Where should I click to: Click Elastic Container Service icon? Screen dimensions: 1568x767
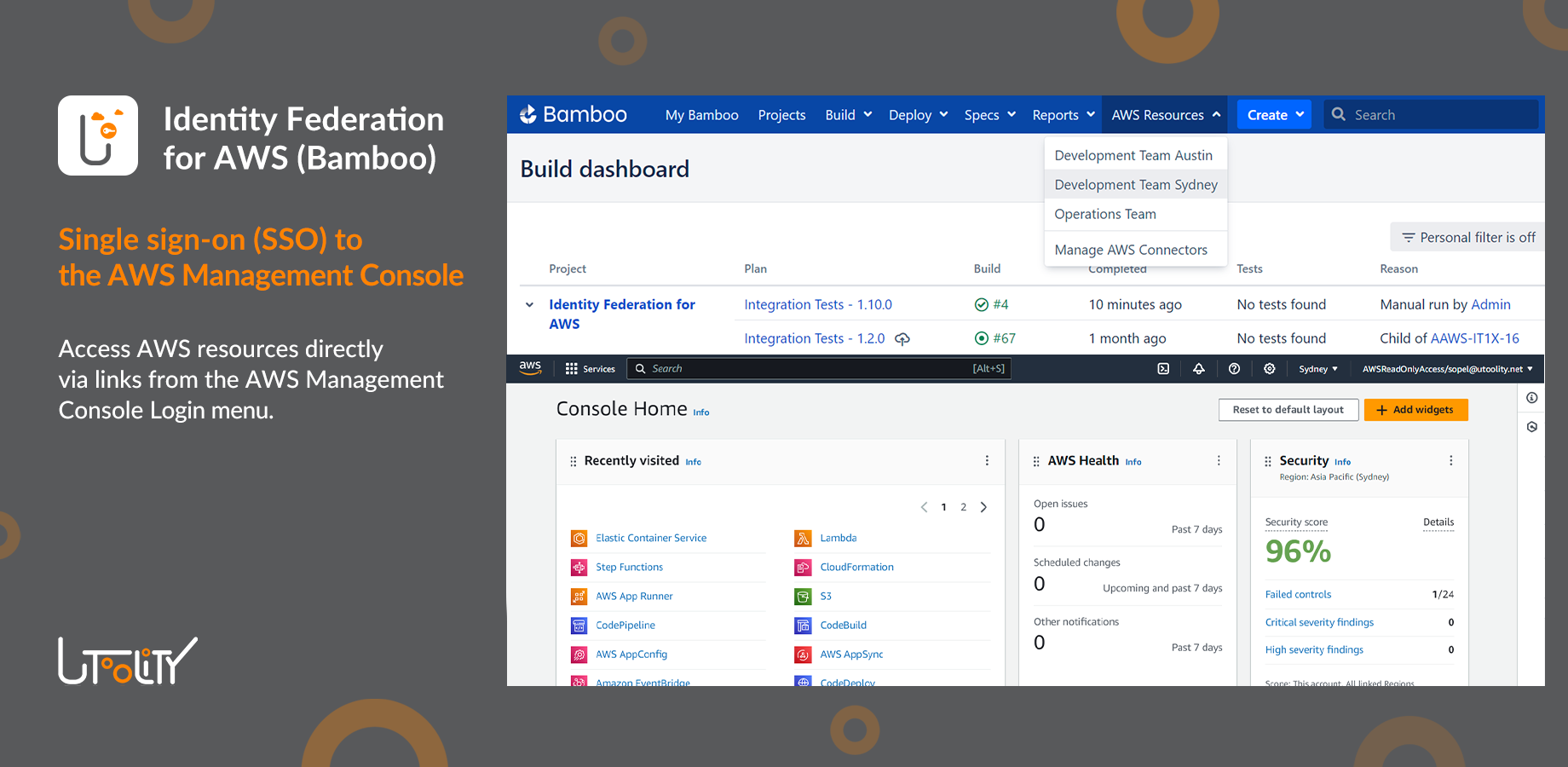point(579,539)
